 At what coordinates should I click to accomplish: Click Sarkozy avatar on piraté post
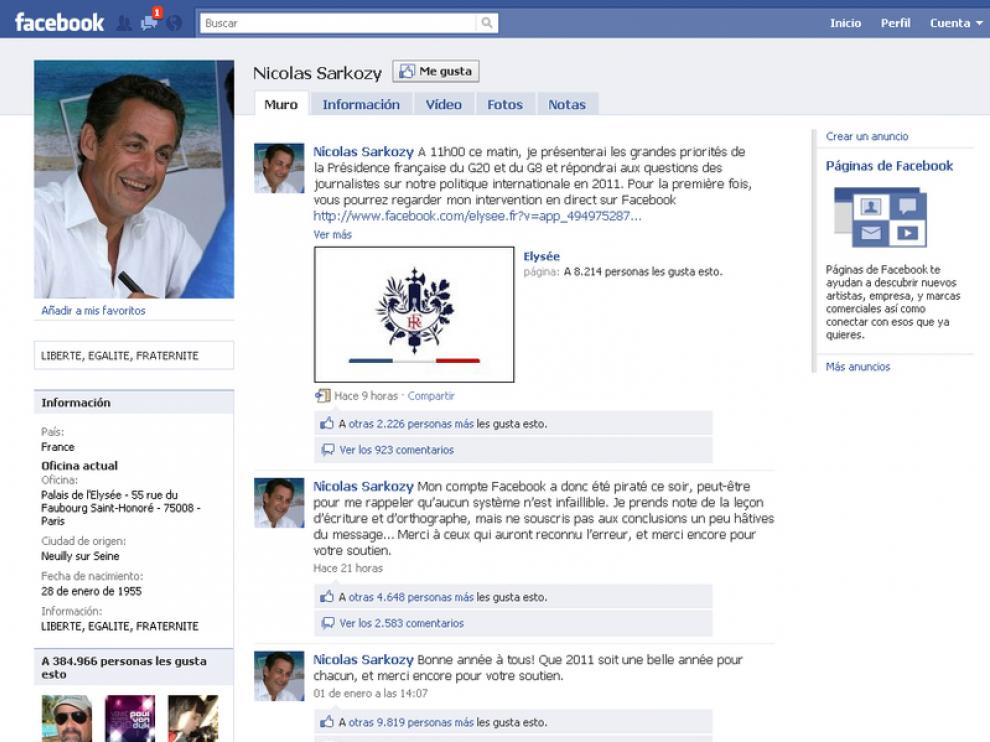point(279,503)
